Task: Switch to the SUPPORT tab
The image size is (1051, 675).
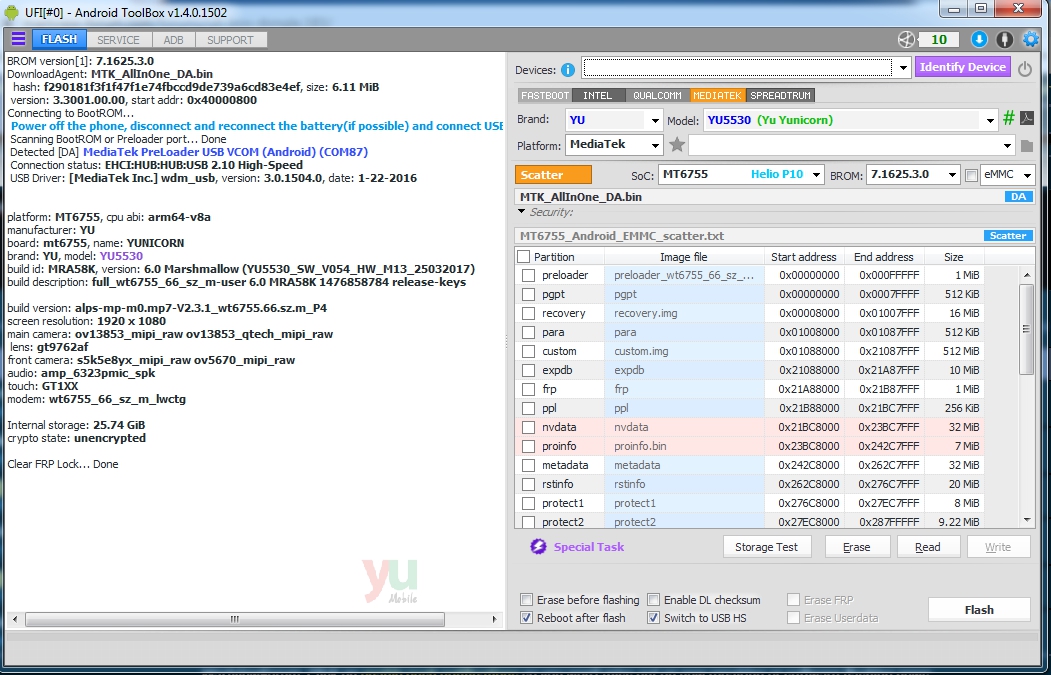Action: [x=230, y=40]
